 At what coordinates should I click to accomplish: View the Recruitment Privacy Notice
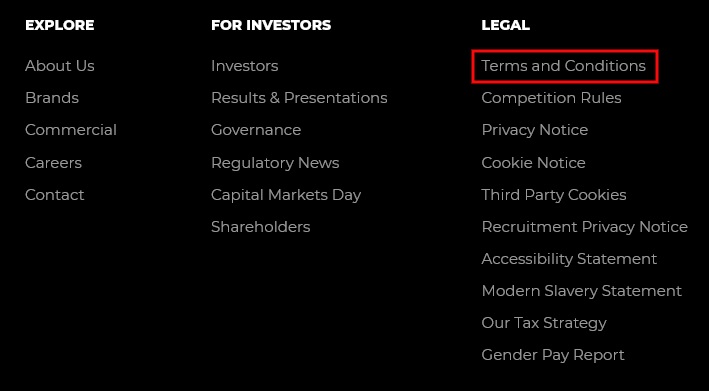(x=585, y=227)
